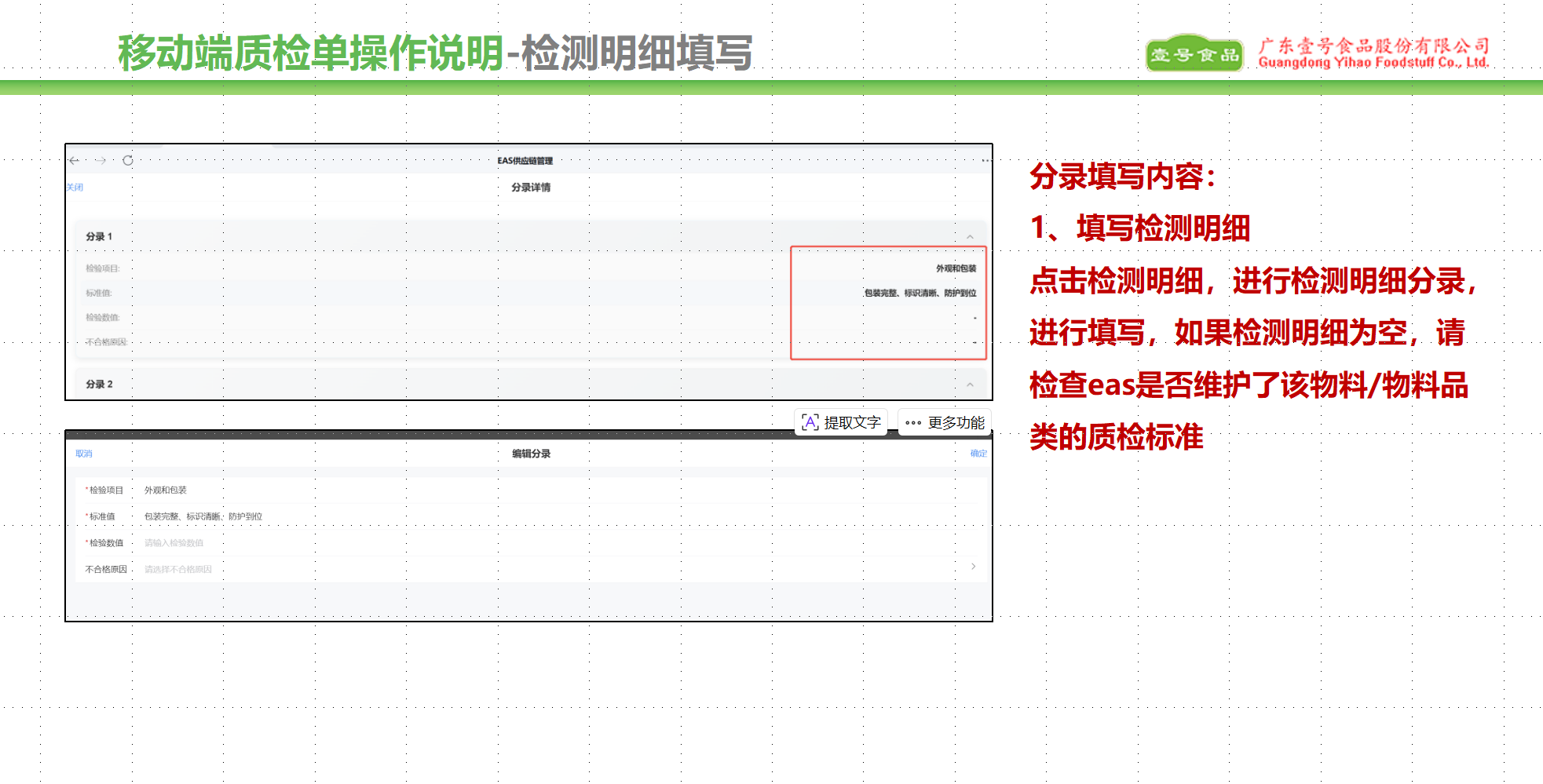Click the EAS供应链管理 window title
The height and width of the screenshot is (784, 1543).
tap(525, 161)
